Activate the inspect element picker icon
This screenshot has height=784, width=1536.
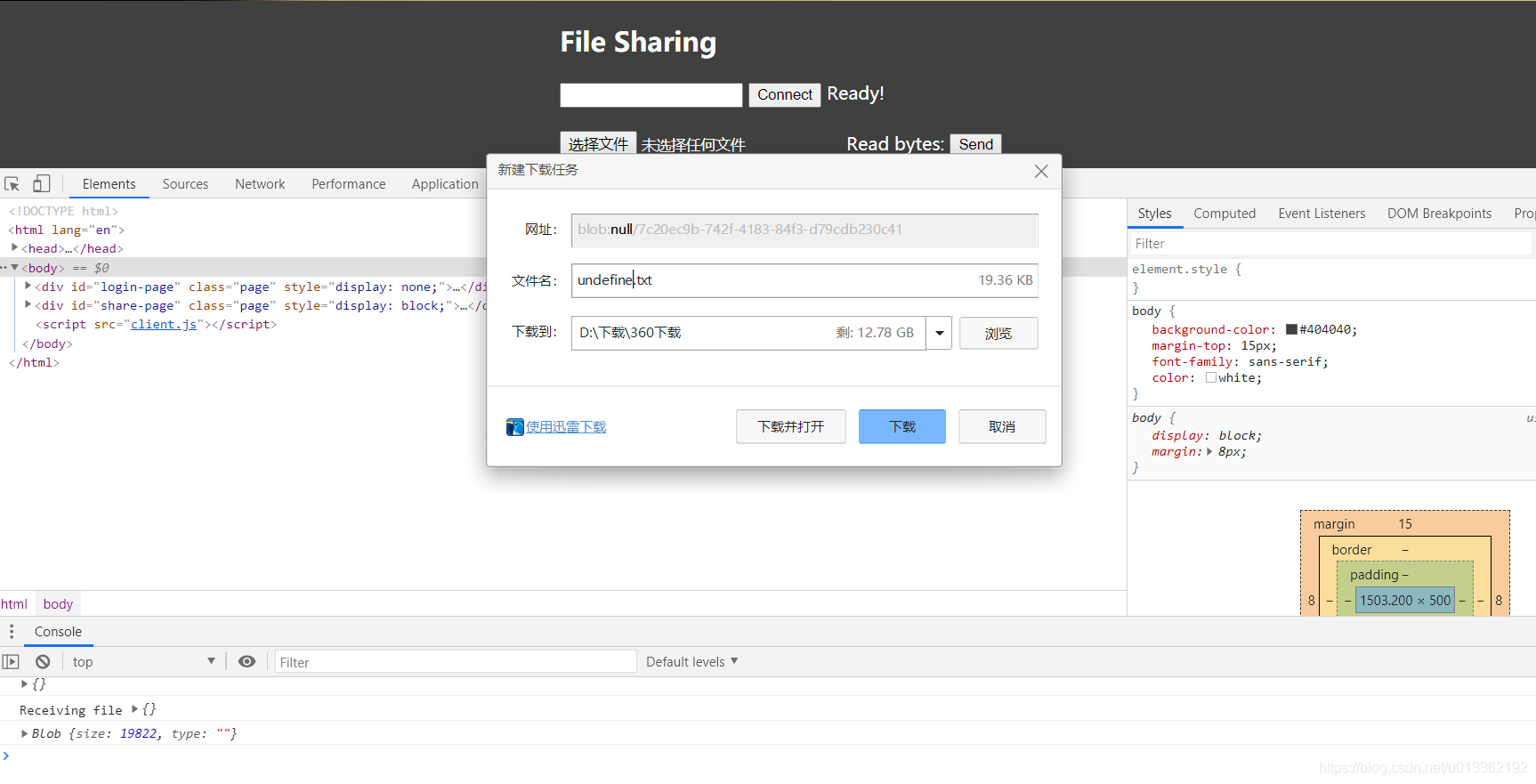pos(12,184)
